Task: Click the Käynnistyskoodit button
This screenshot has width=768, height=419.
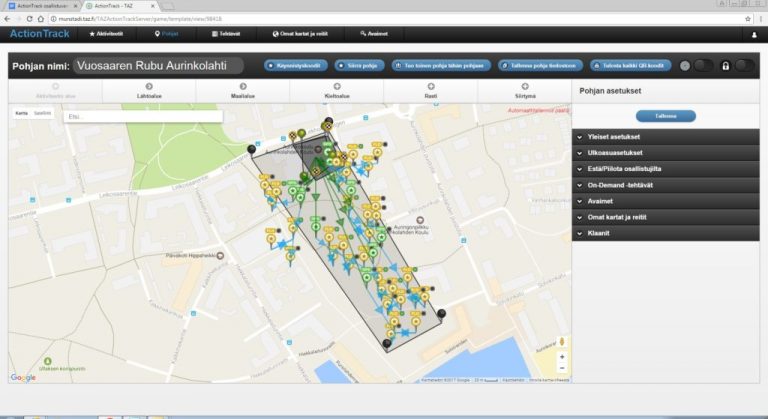Action: click(296, 65)
